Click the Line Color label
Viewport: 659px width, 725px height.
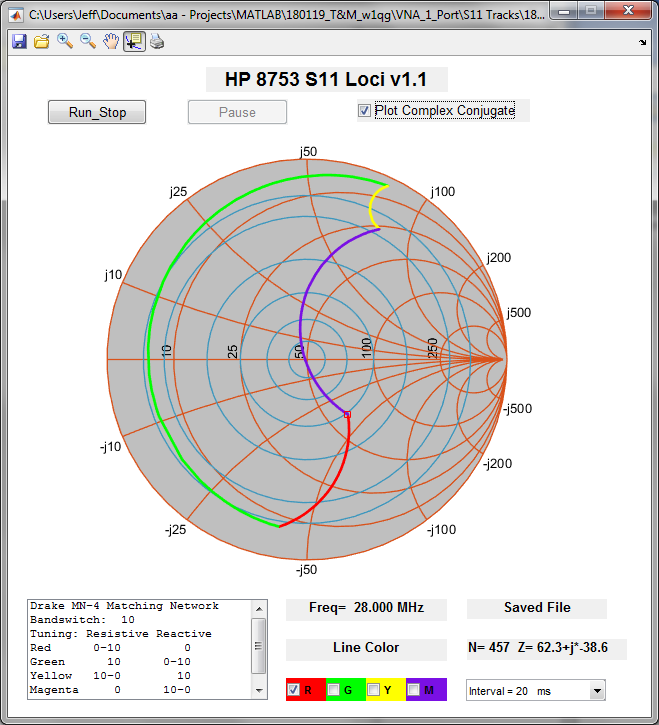[x=366, y=648]
